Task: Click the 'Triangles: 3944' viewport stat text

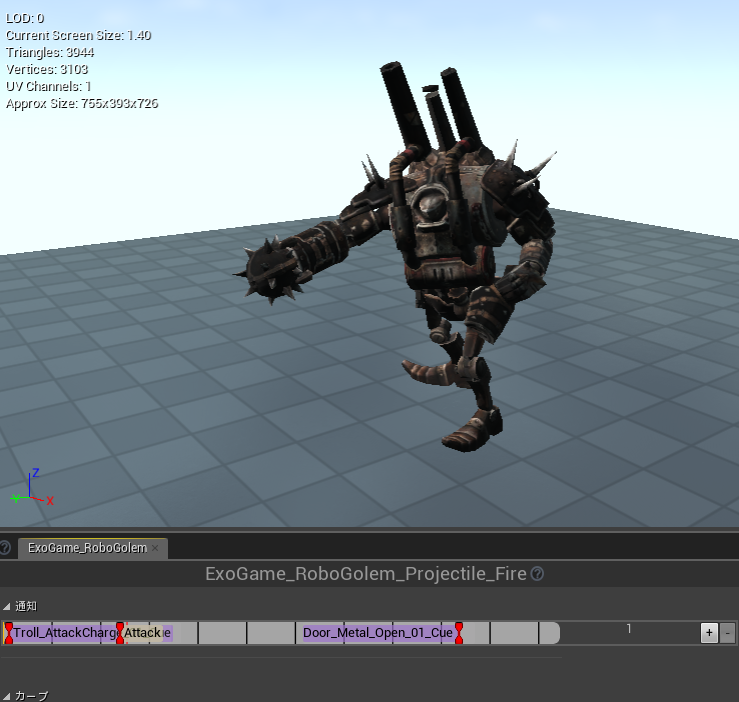Action: click(50, 52)
